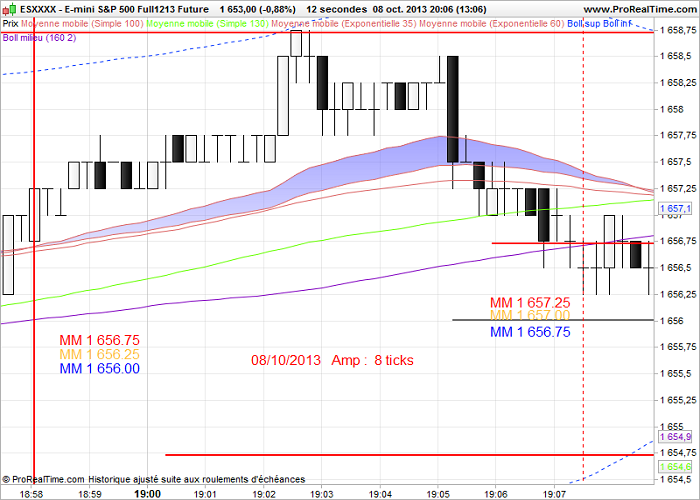Viewport: 700px width, 500px height.
Task: Click the 18:59 time axis label
Action: [x=90, y=494]
